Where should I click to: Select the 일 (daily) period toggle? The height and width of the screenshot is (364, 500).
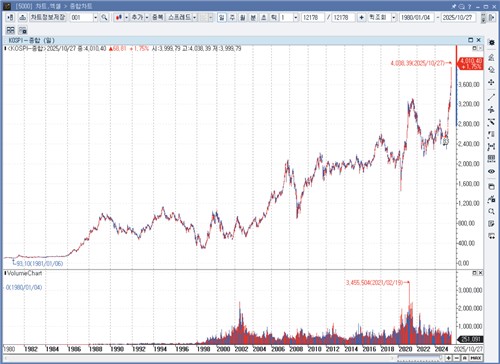(x=222, y=17)
